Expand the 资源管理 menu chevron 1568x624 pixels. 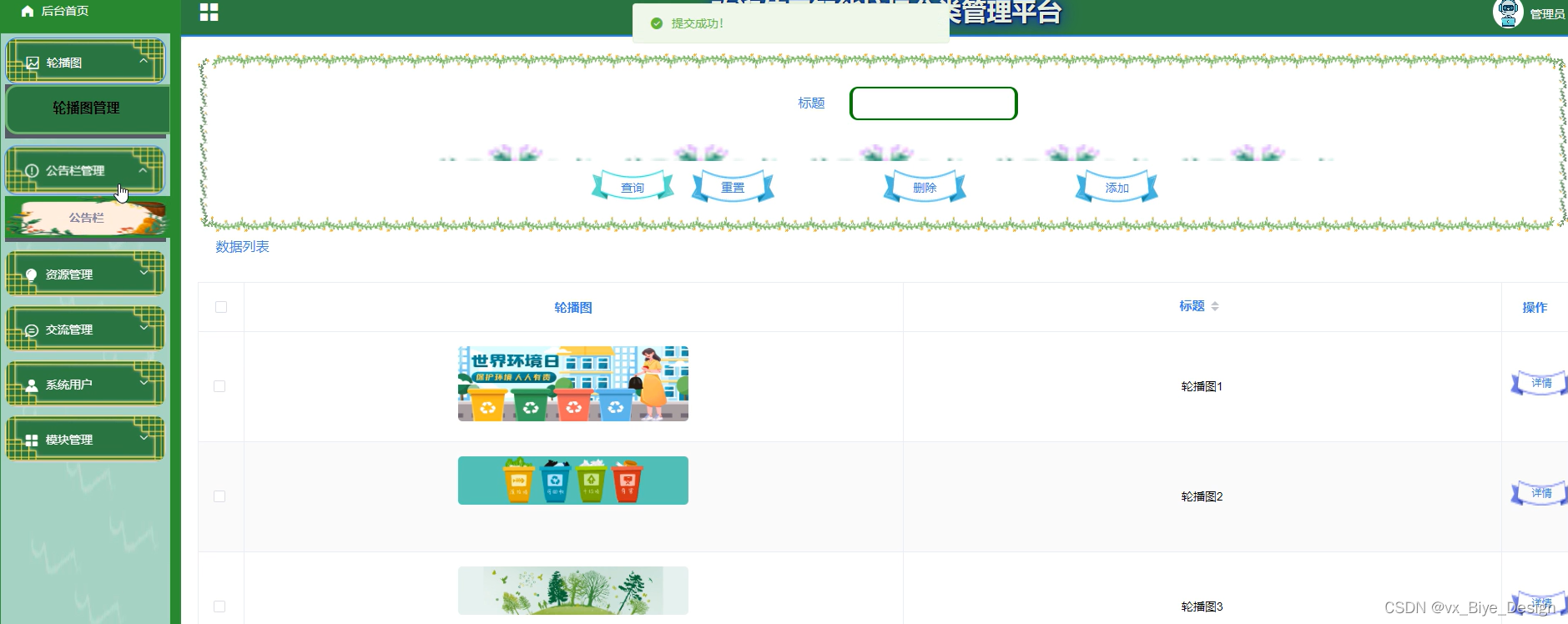(144, 272)
